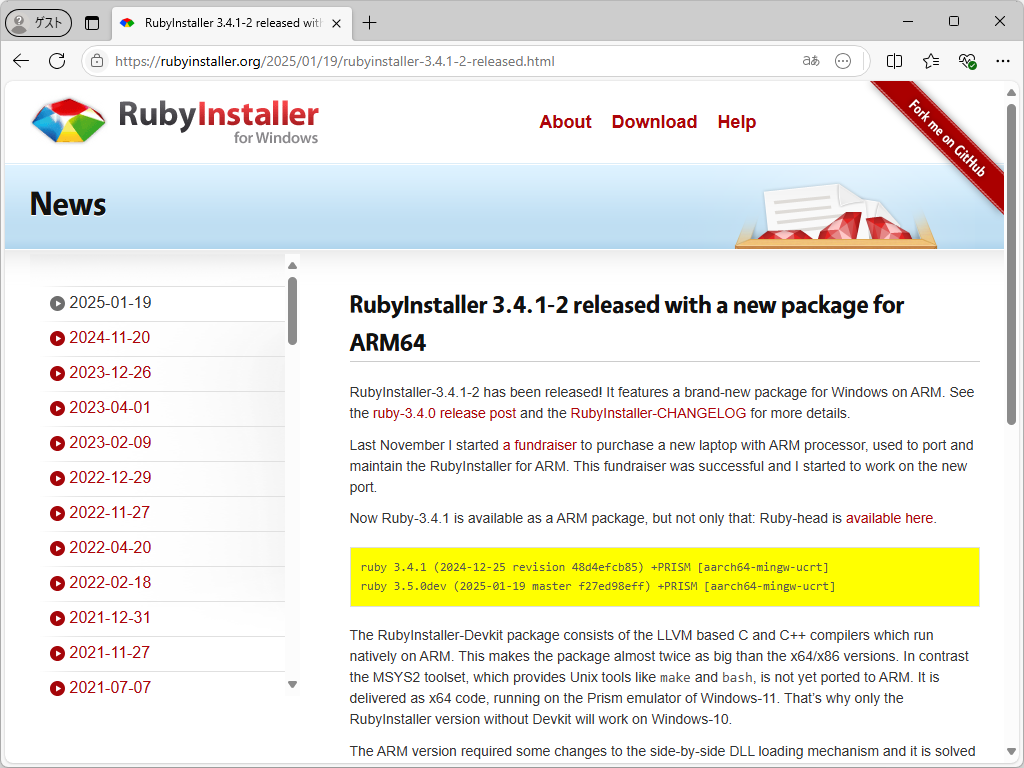Close the RubyInstaller tab
The width and height of the screenshot is (1024, 768).
pos(336,23)
